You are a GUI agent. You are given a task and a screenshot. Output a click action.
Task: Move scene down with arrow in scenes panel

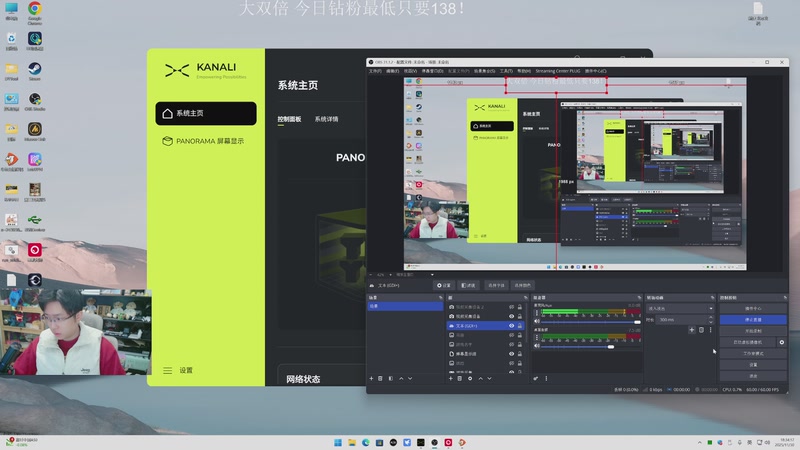tap(410, 379)
